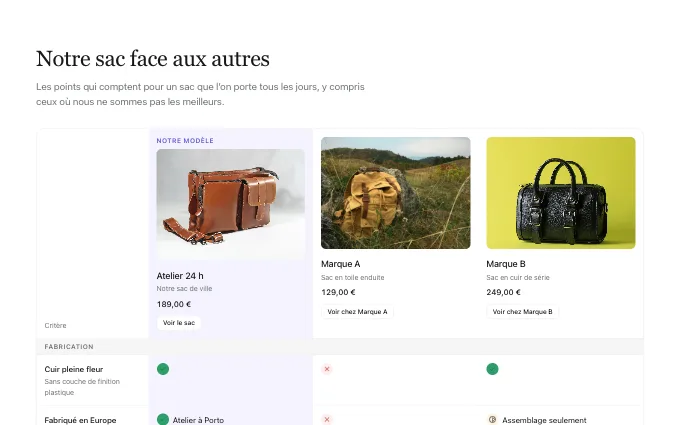Click the 'Fabriqué en Europe' criterion label

(80, 420)
